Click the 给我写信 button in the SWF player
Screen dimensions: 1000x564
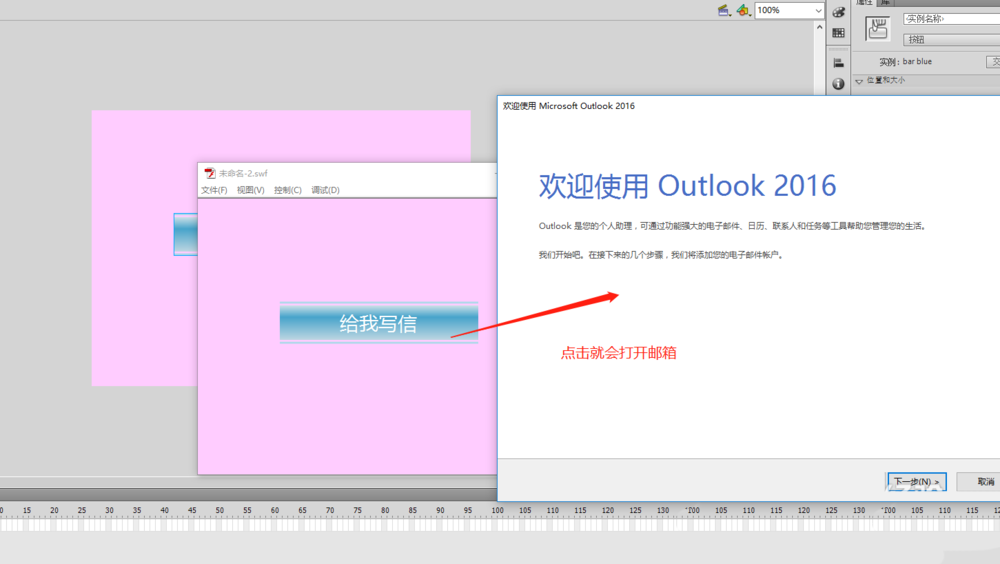[x=379, y=323]
